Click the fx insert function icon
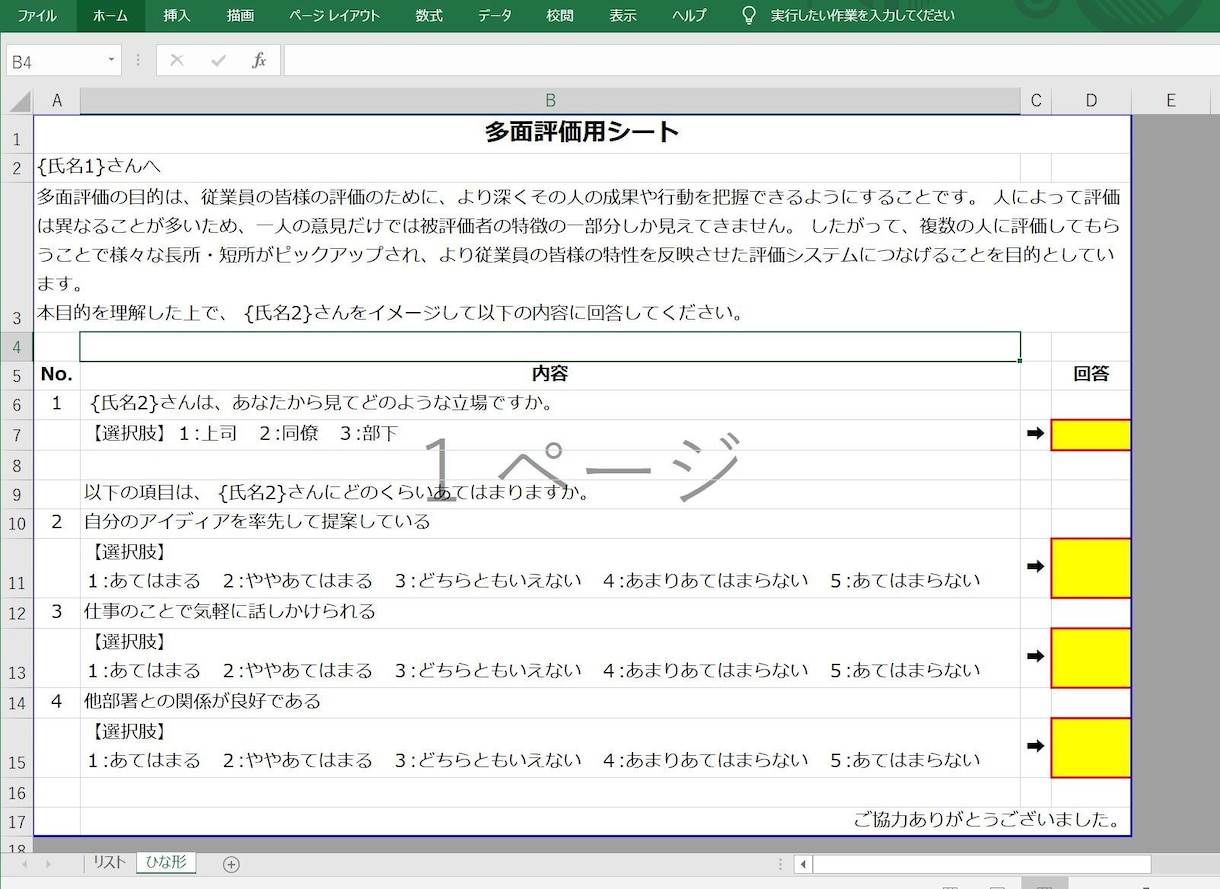Viewport: 1220px width, 889px height. (x=259, y=61)
